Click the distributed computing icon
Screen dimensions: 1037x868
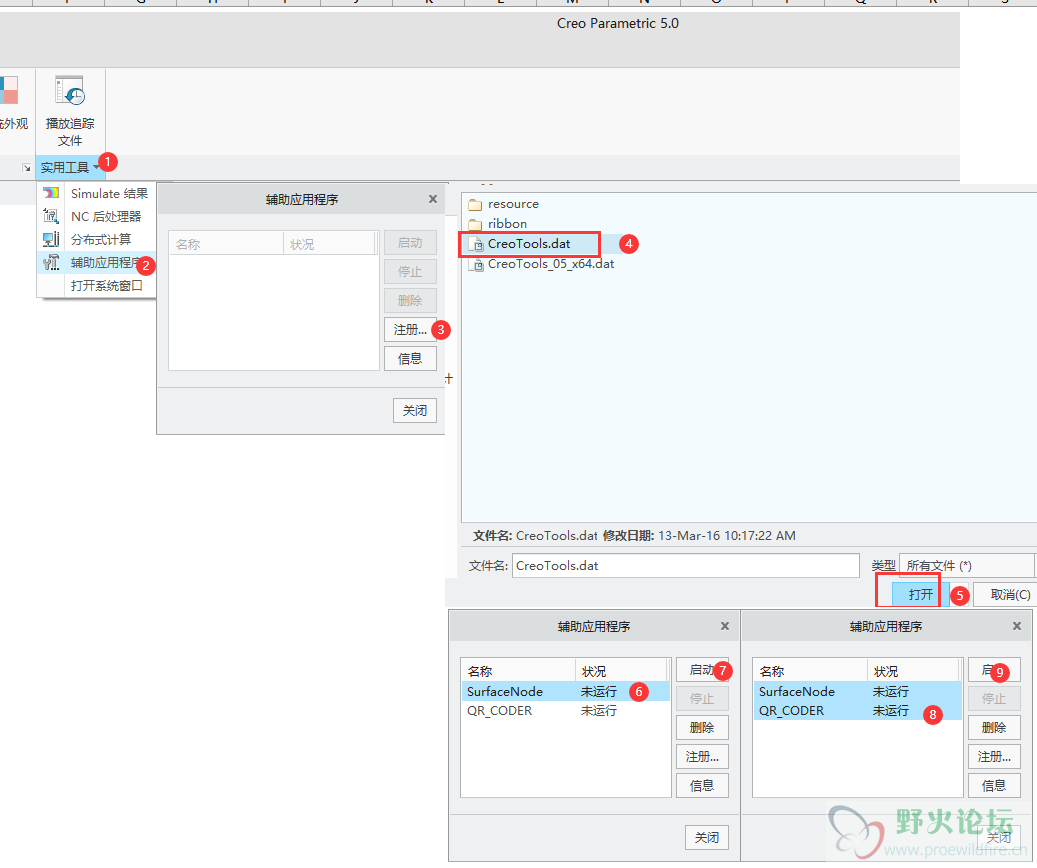[51, 239]
